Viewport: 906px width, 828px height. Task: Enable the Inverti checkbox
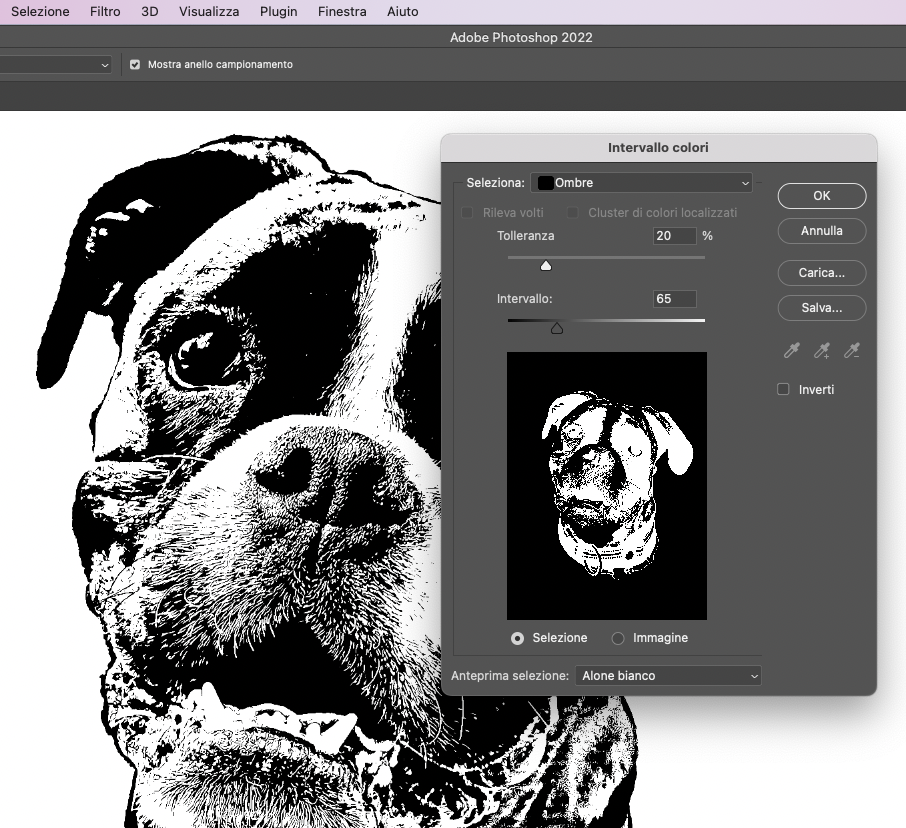click(783, 389)
